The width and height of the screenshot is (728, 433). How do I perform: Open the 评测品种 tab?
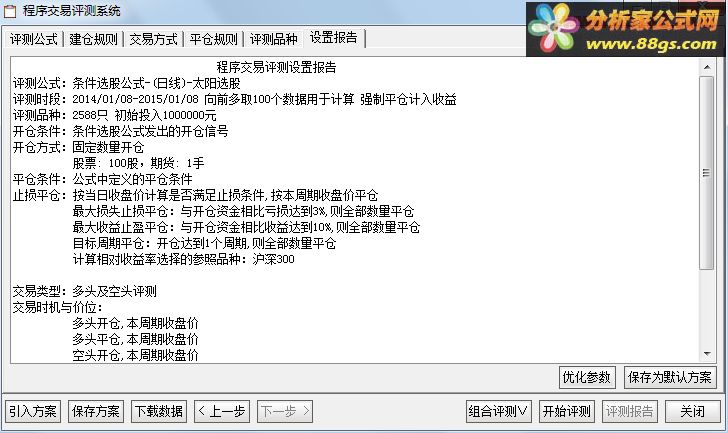[x=273, y=39]
